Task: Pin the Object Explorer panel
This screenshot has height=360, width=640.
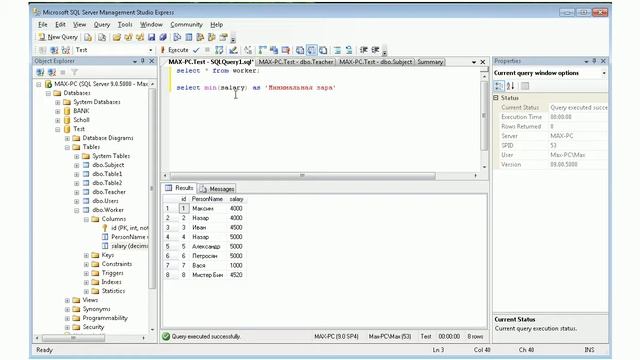Action: (x=142, y=61)
